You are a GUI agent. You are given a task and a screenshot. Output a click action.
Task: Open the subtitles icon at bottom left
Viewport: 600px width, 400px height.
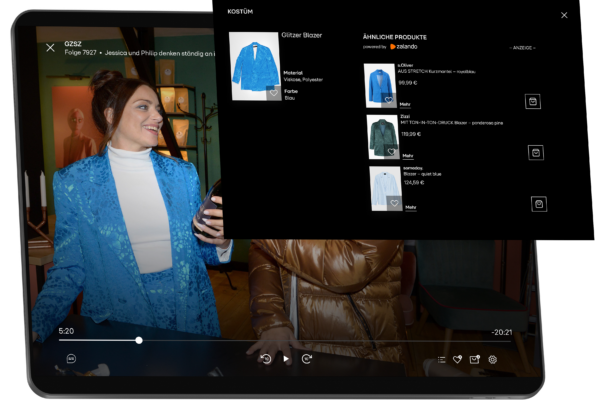(x=71, y=359)
